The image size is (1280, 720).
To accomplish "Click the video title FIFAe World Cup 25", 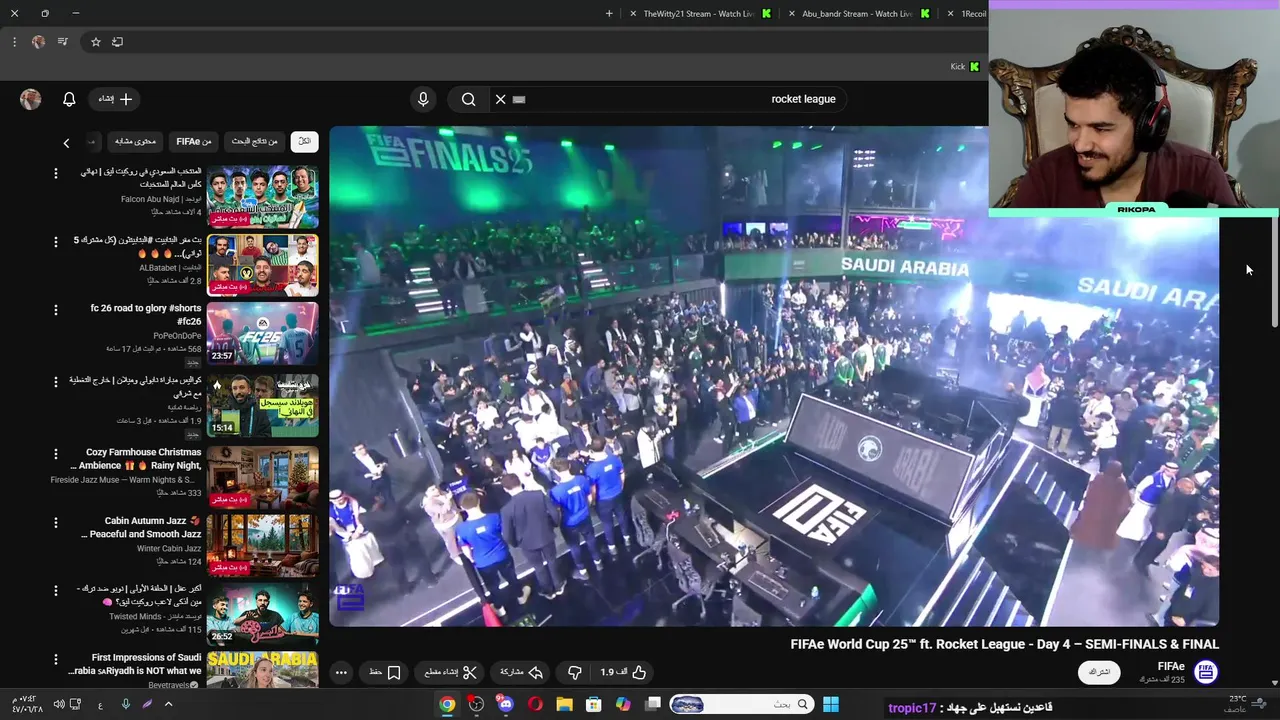I will 1004,645.
